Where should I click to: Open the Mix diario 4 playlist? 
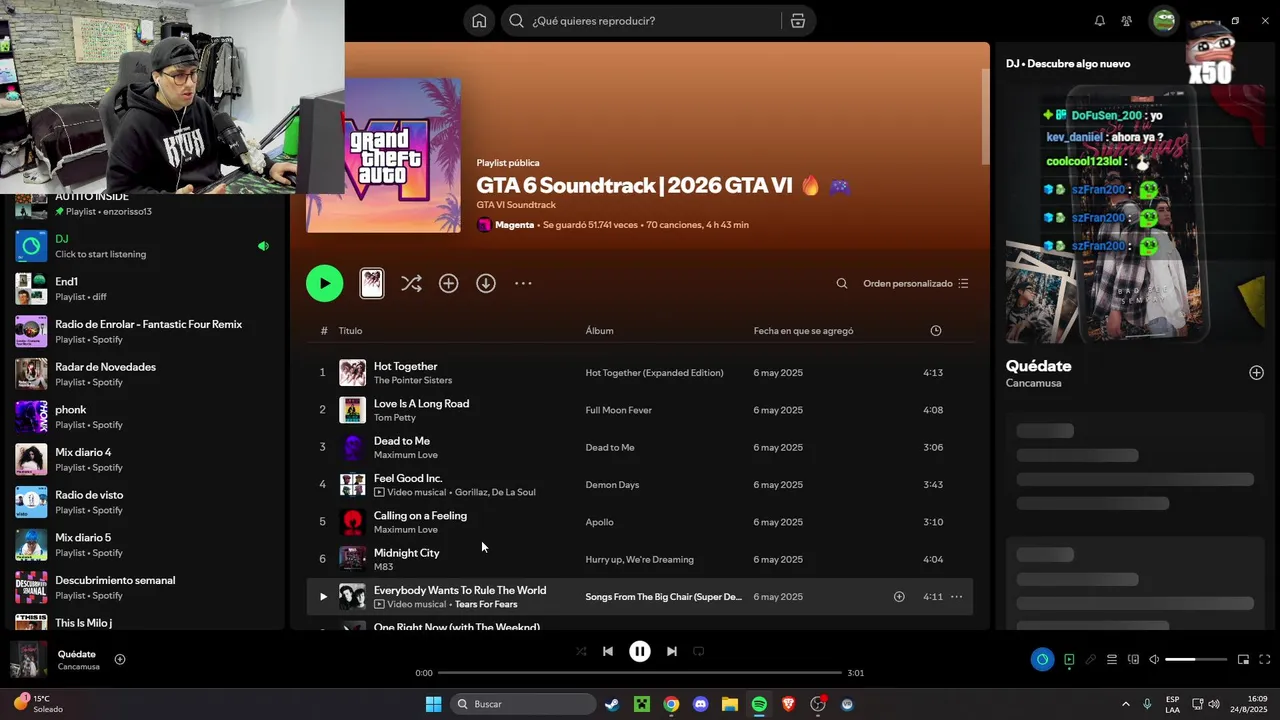(x=145, y=460)
